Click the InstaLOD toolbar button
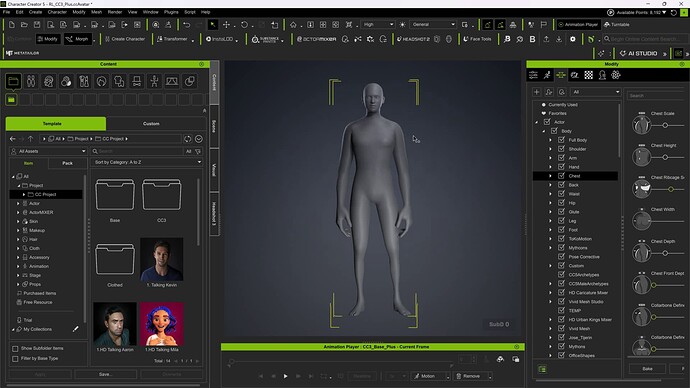690x388 pixels. [220, 39]
